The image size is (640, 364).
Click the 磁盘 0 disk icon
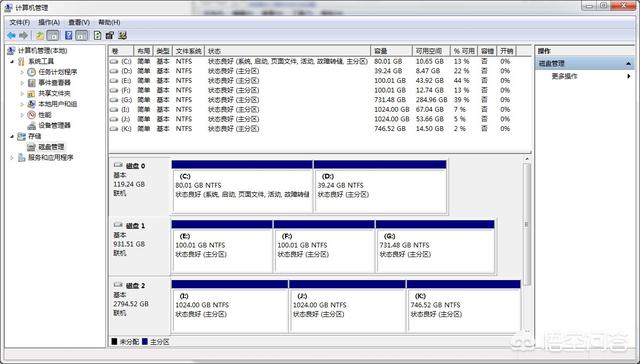point(118,165)
